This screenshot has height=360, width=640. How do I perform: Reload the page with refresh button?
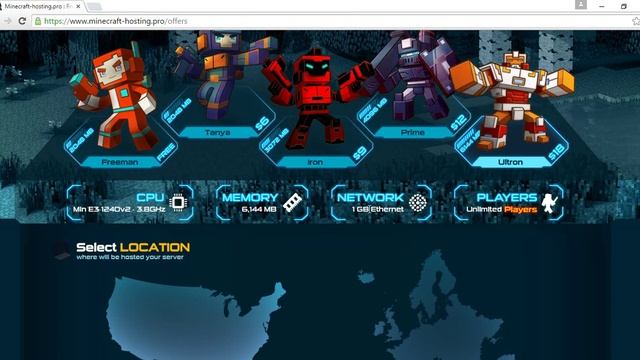click(x=22, y=21)
